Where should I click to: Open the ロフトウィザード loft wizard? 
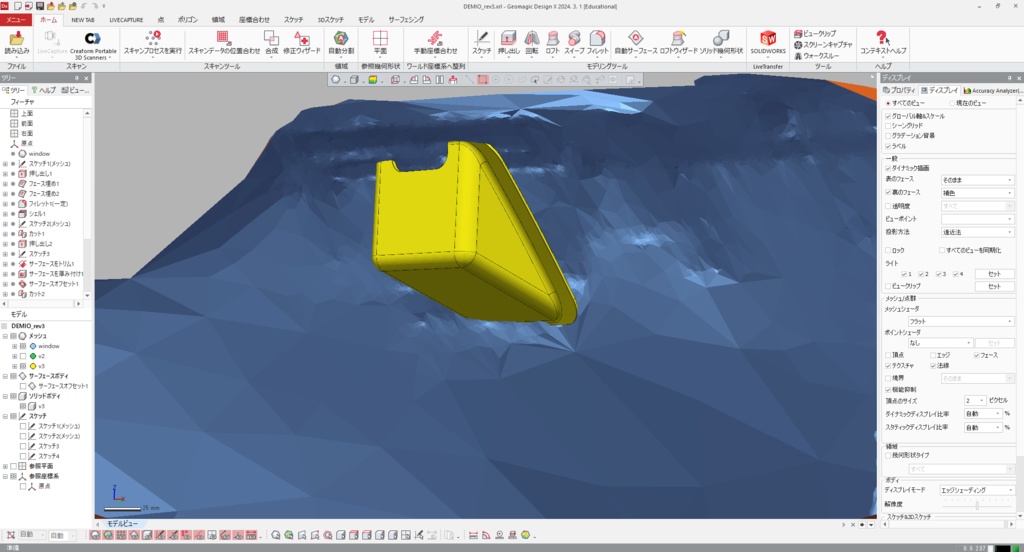[x=679, y=42]
